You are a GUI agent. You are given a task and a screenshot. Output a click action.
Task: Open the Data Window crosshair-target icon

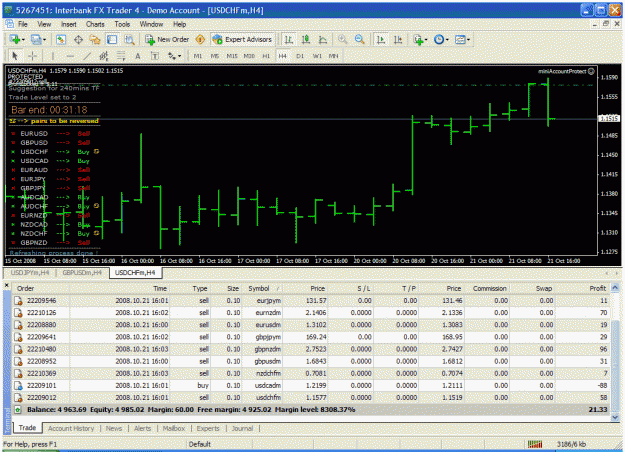tap(78, 39)
